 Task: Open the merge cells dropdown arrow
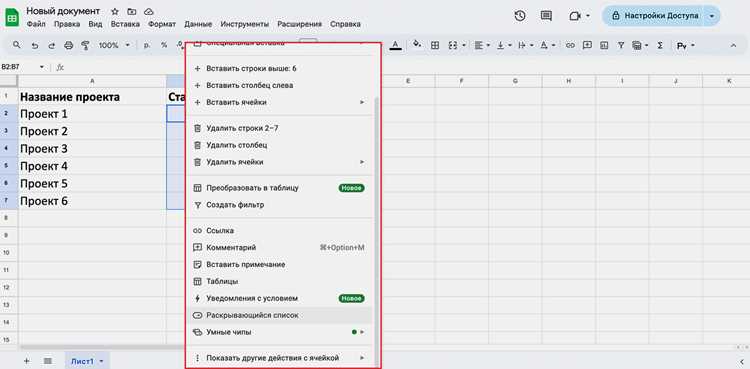point(463,45)
